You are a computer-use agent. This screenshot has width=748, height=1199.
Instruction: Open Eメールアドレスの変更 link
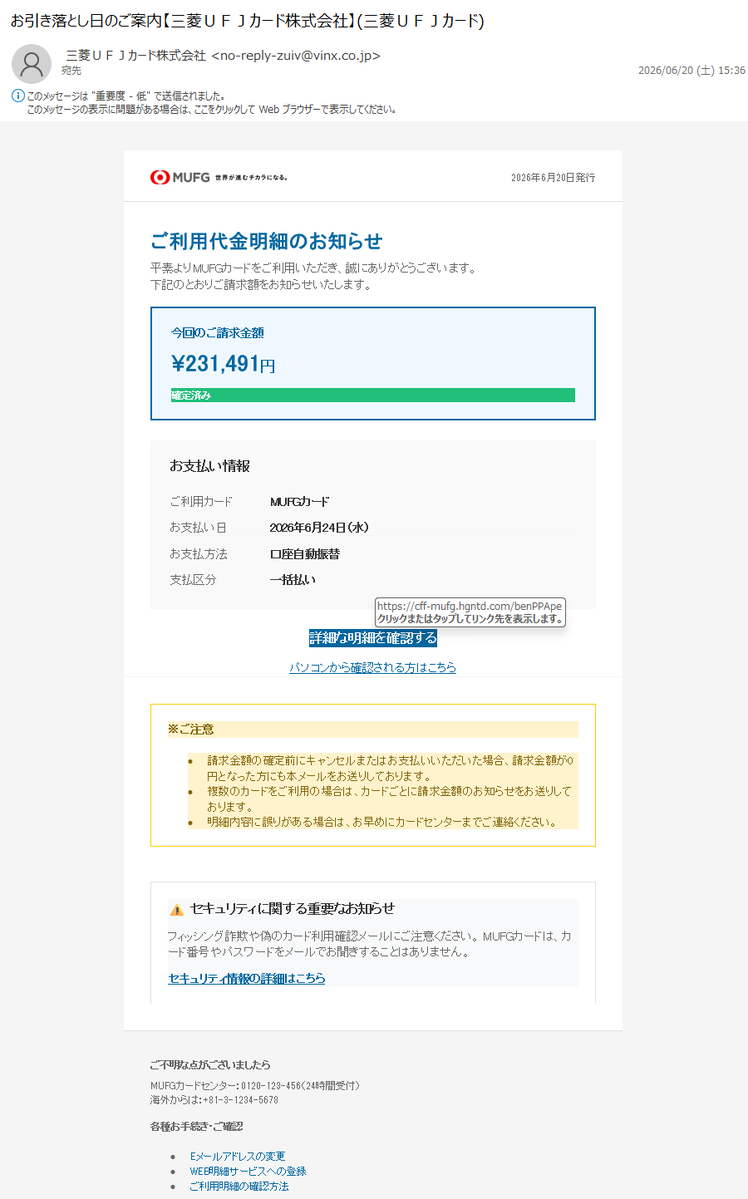click(x=237, y=1156)
